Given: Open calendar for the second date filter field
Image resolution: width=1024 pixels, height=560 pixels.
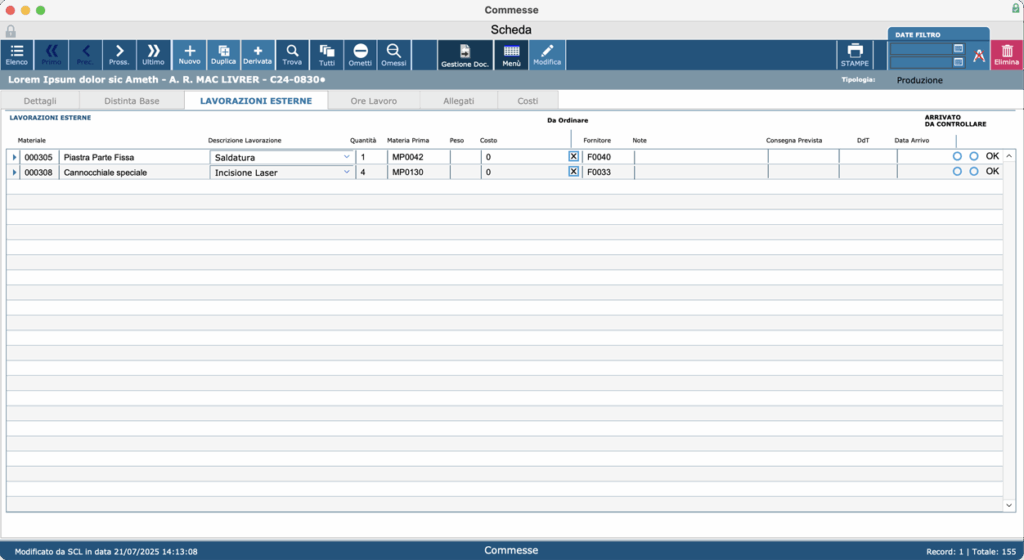Looking at the screenshot, I should coord(958,62).
